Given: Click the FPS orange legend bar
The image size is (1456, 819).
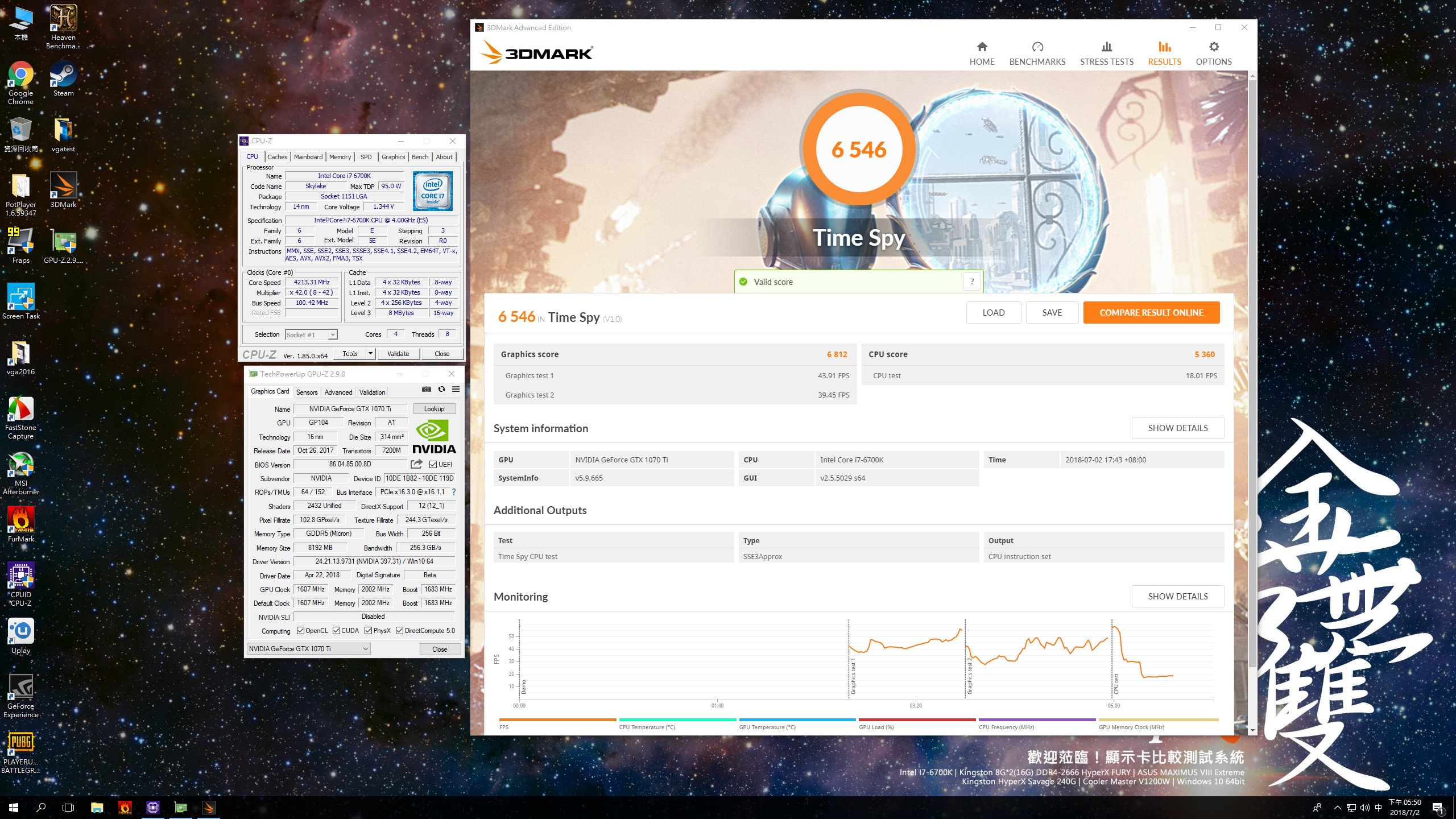Looking at the screenshot, I should pos(557,719).
